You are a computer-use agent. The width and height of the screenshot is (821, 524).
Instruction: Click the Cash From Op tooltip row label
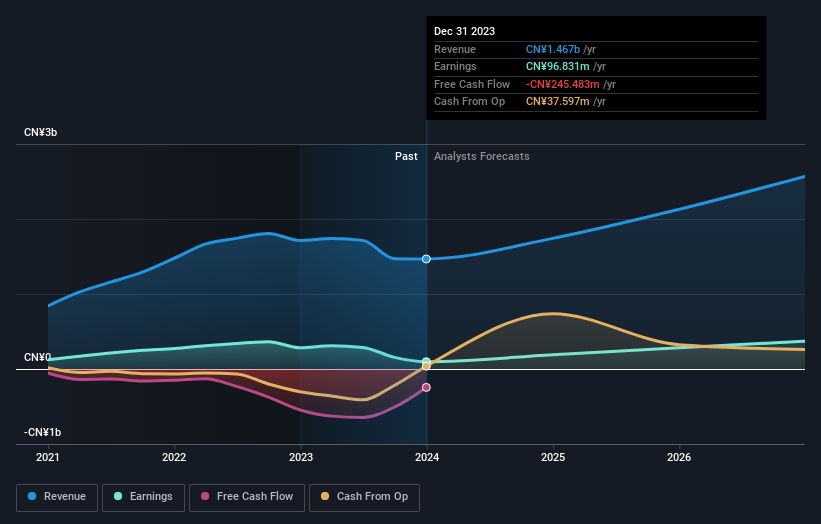point(470,102)
